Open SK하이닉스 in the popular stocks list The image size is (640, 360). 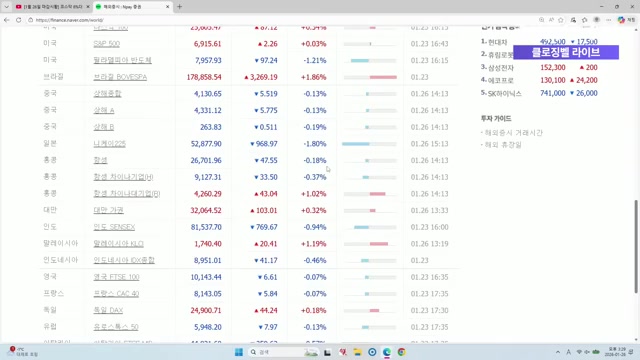tap(504, 93)
